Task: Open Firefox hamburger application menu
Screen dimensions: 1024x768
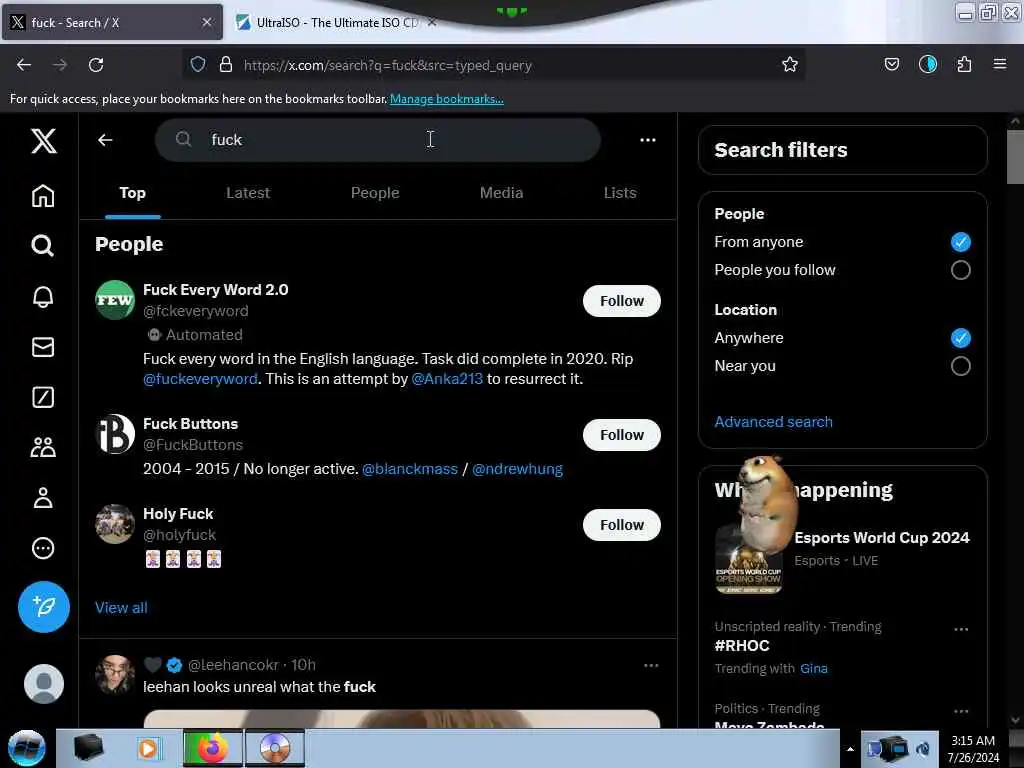Action: point(1000,64)
